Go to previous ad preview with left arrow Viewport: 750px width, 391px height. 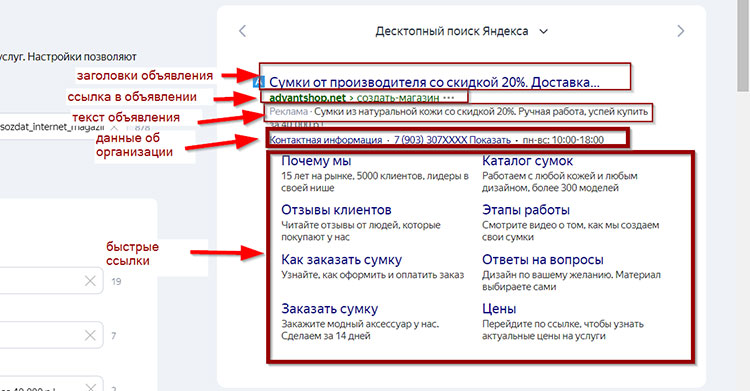243,31
